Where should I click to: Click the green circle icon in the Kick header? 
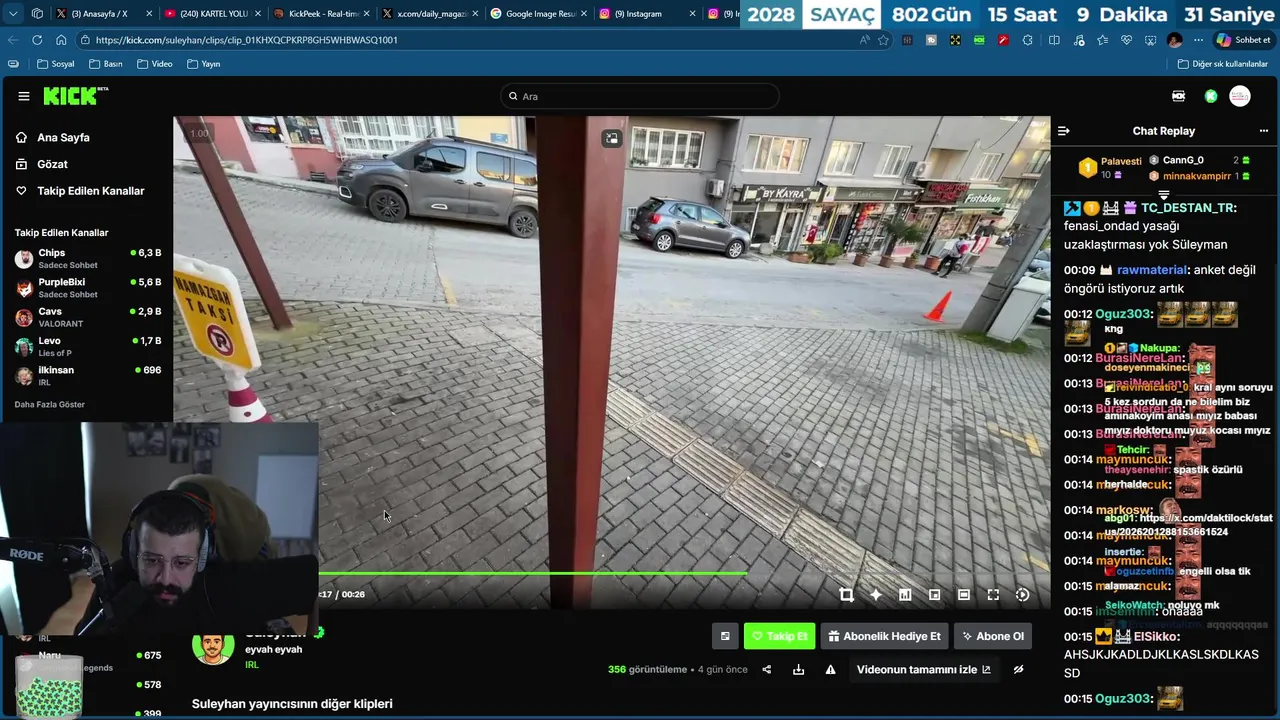pyautogui.click(x=1211, y=96)
